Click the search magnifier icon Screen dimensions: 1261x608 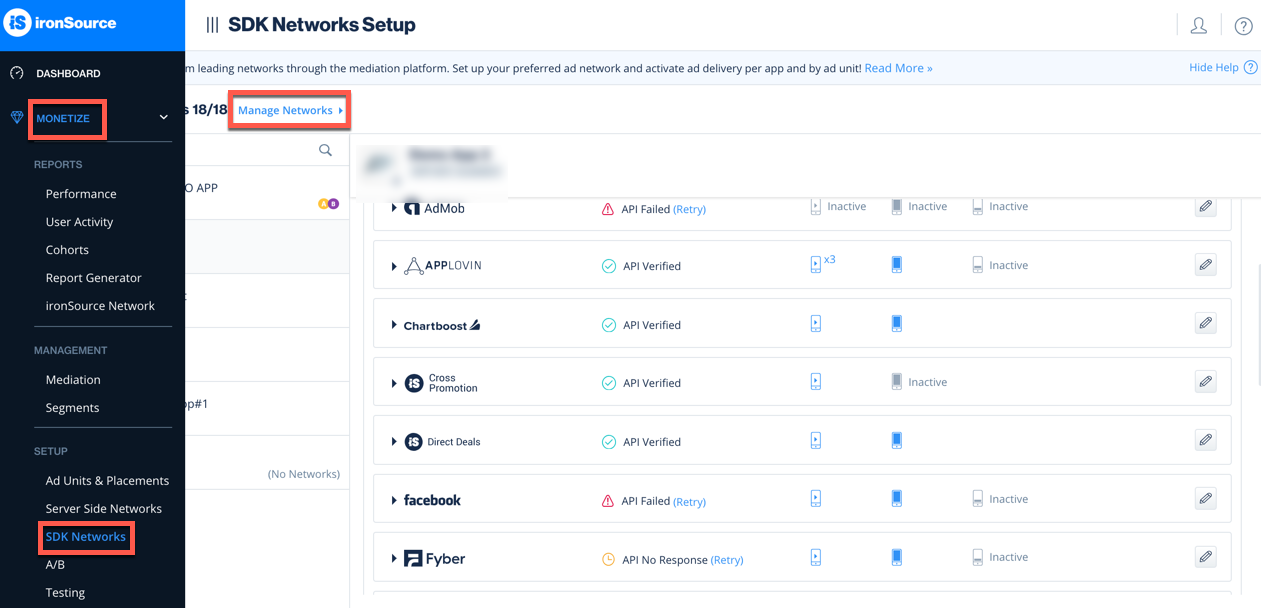[x=325, y=150]
